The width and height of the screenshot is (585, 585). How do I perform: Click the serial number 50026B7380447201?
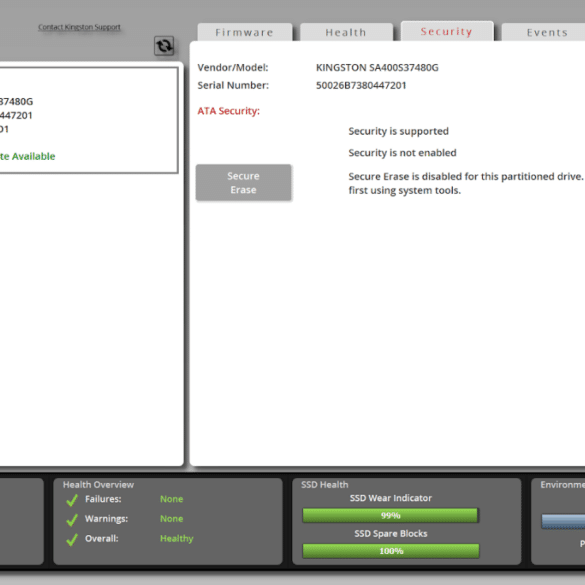[361, 85]
